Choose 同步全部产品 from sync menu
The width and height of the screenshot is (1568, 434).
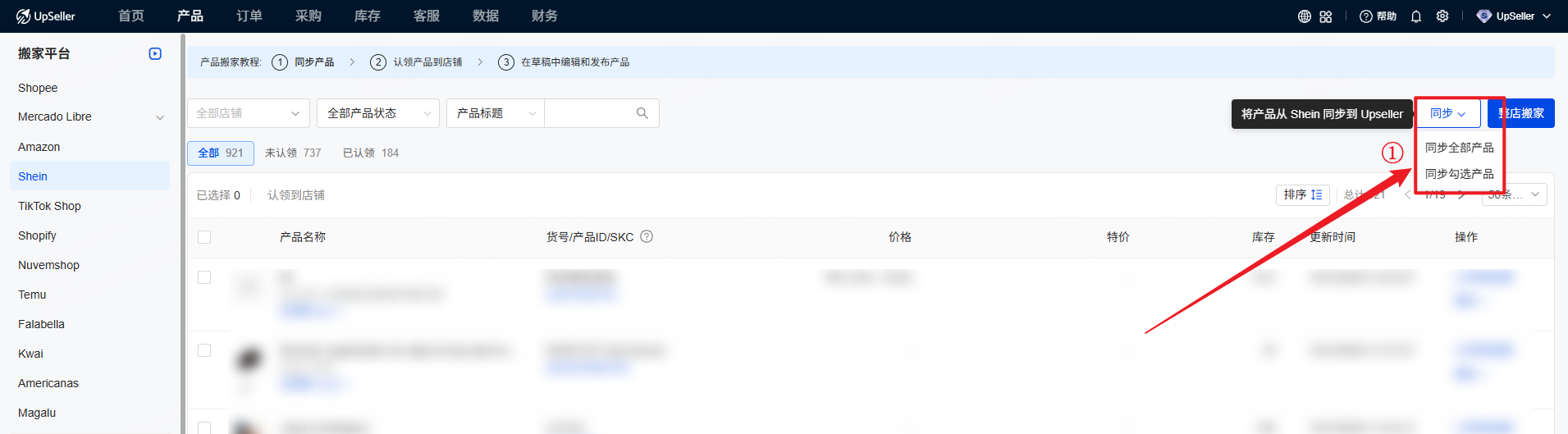1459,148
